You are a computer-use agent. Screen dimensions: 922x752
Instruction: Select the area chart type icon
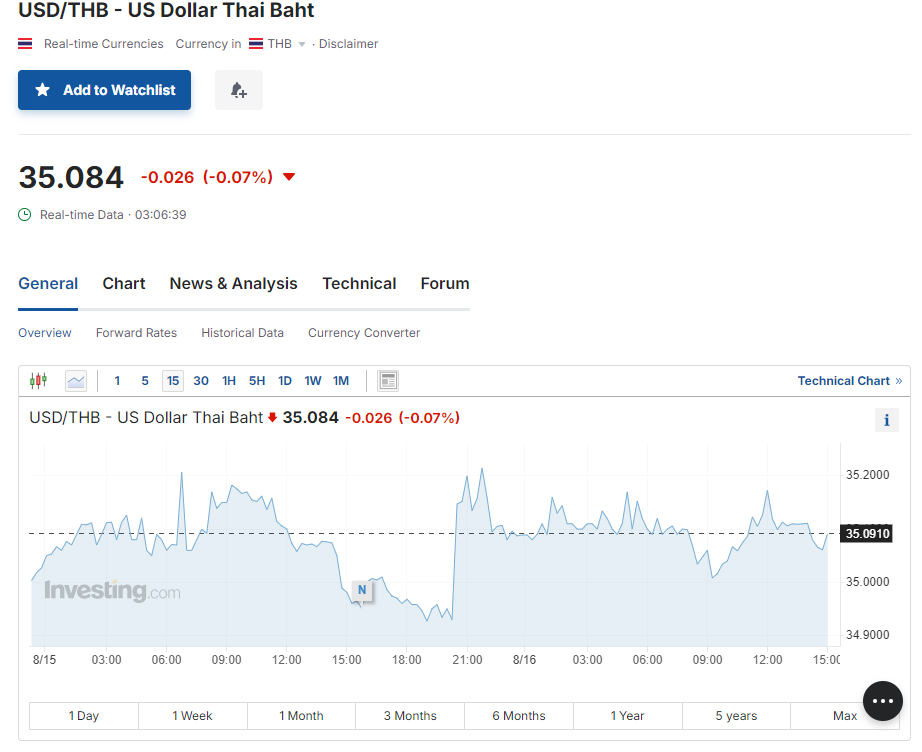(76, 381)
